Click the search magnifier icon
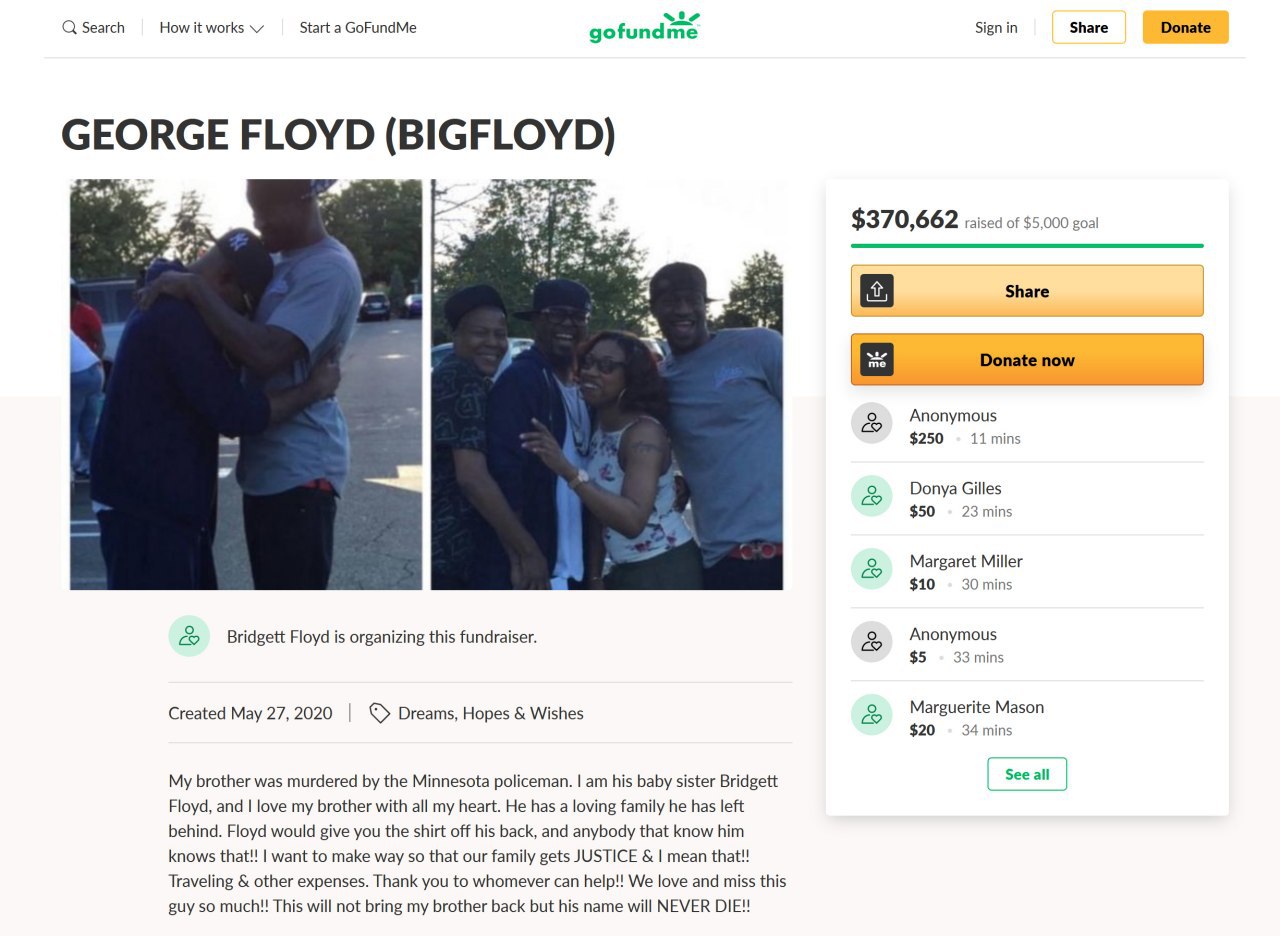Screen dimensions: 1280x936 [69, 28]
